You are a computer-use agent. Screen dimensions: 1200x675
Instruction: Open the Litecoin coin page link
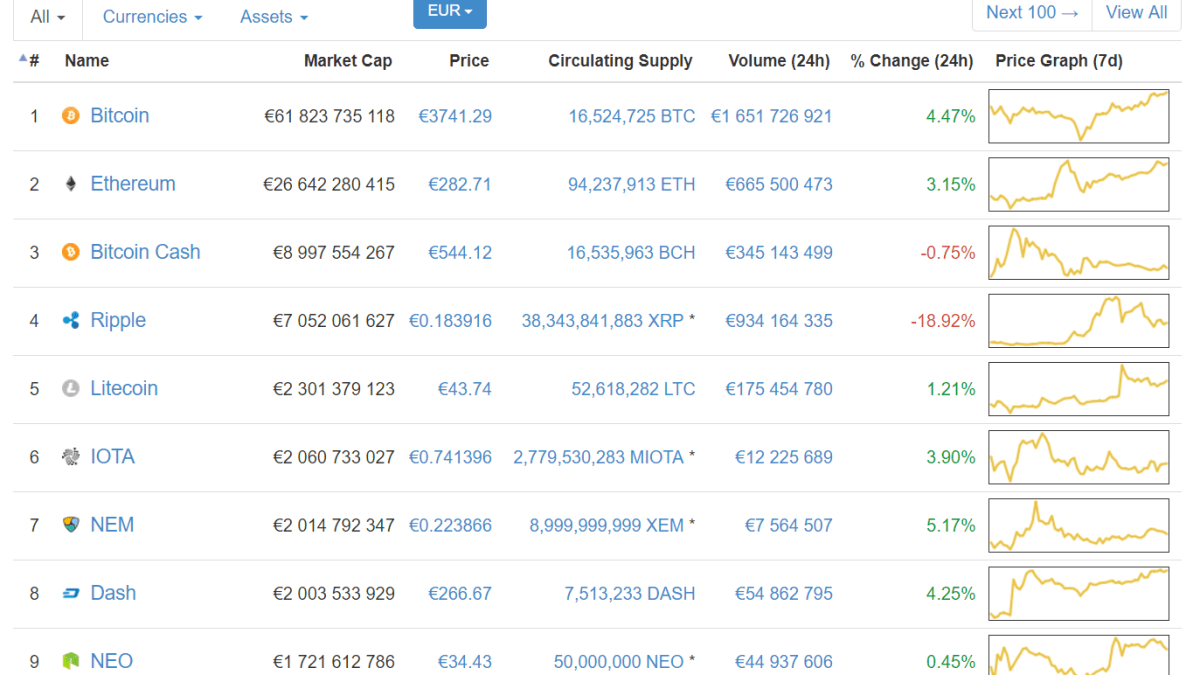click(x=124, y=389)
